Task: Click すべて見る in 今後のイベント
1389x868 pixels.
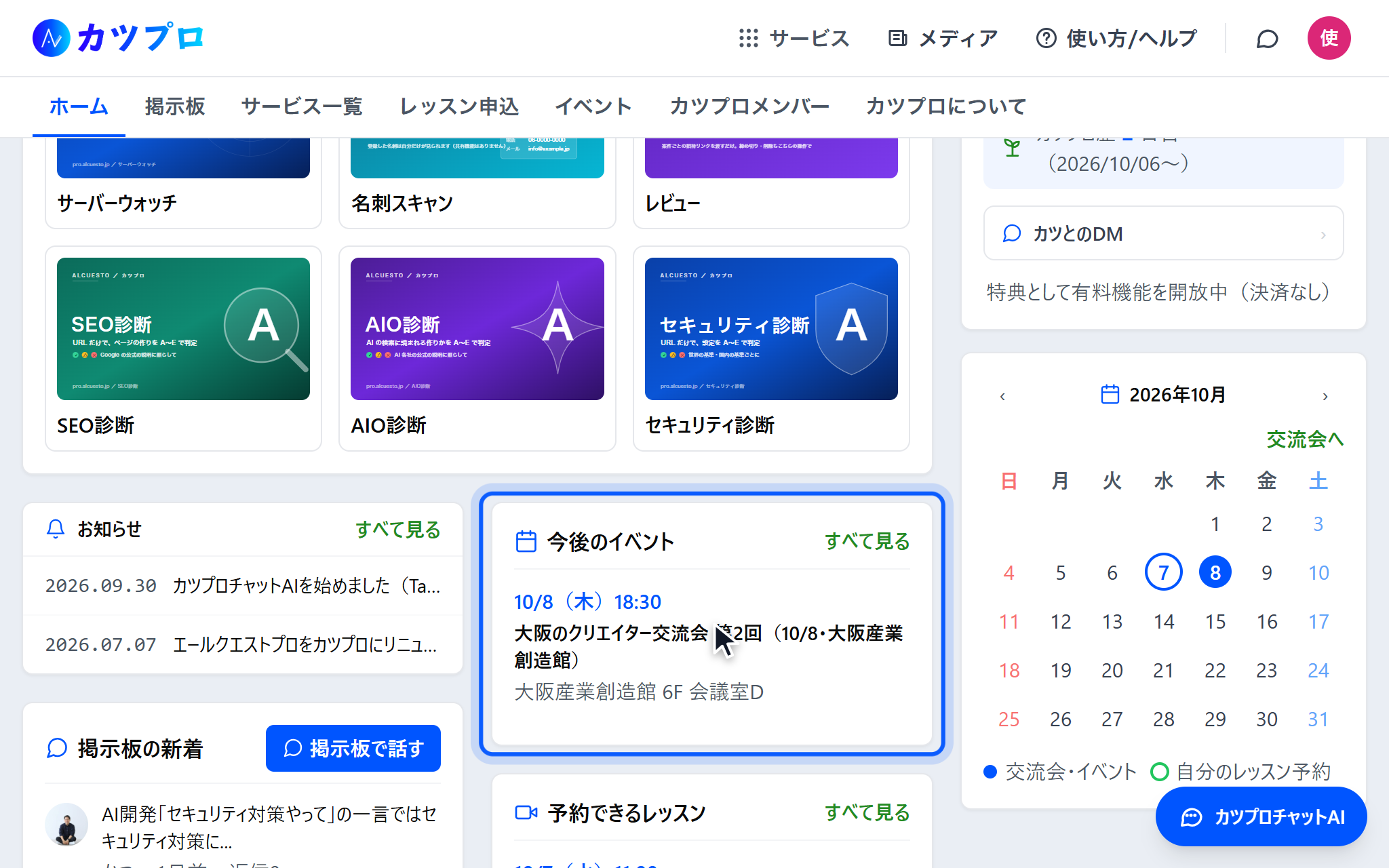Action: [x=867, y=541]
